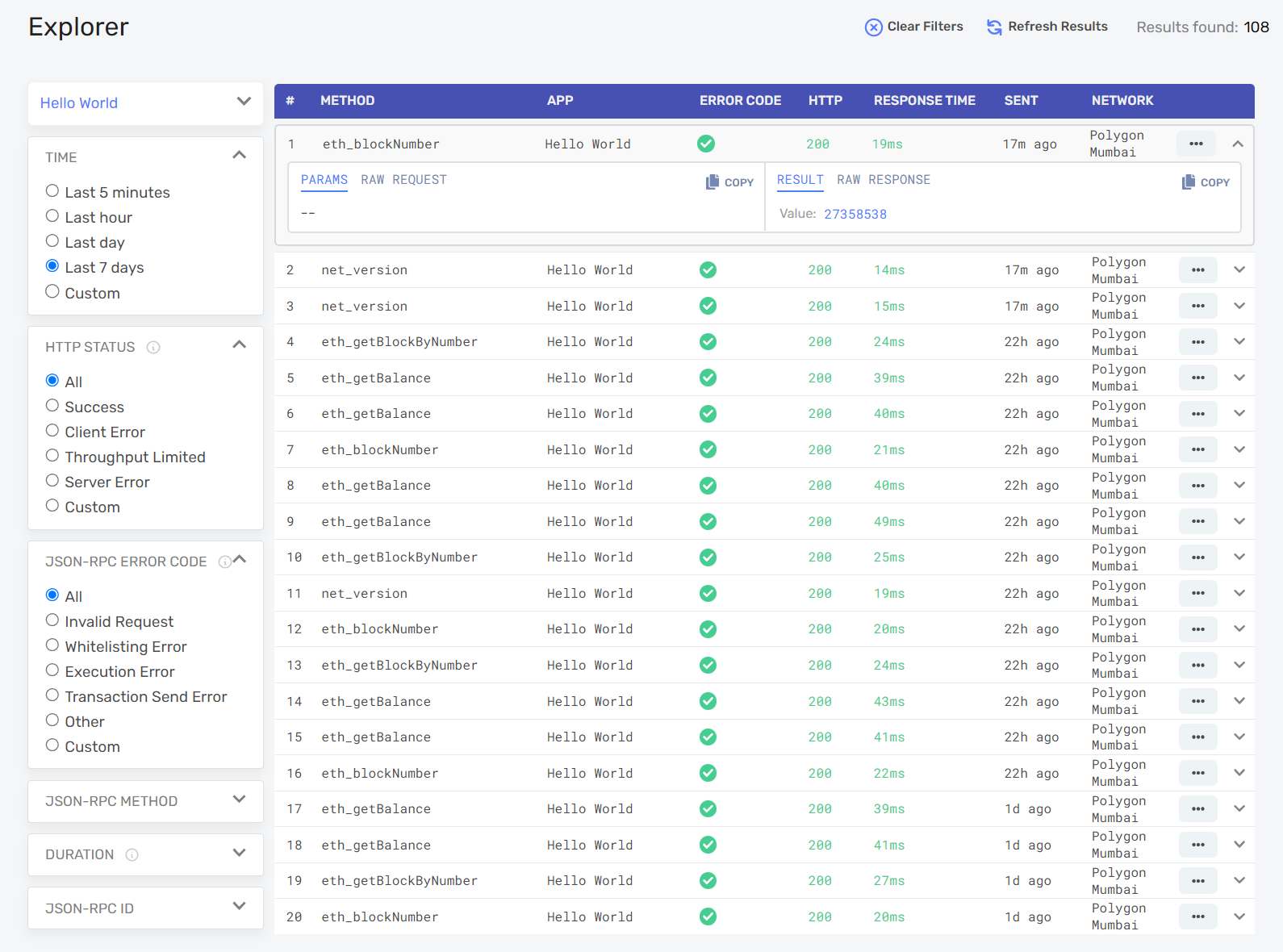Open the three-dot menu for row 15

(x=1198, y=737)
